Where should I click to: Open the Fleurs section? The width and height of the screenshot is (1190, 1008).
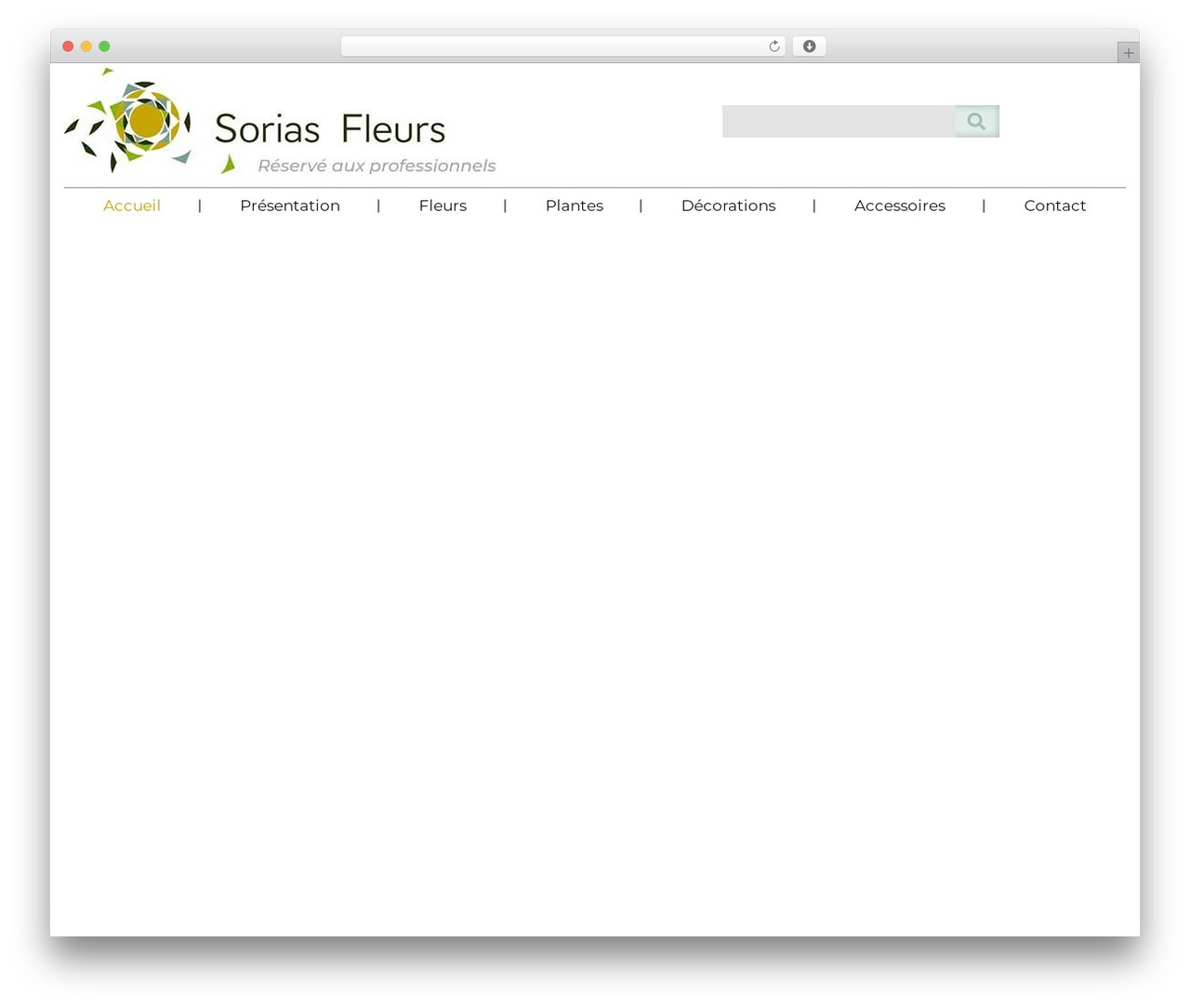[443, 206]
